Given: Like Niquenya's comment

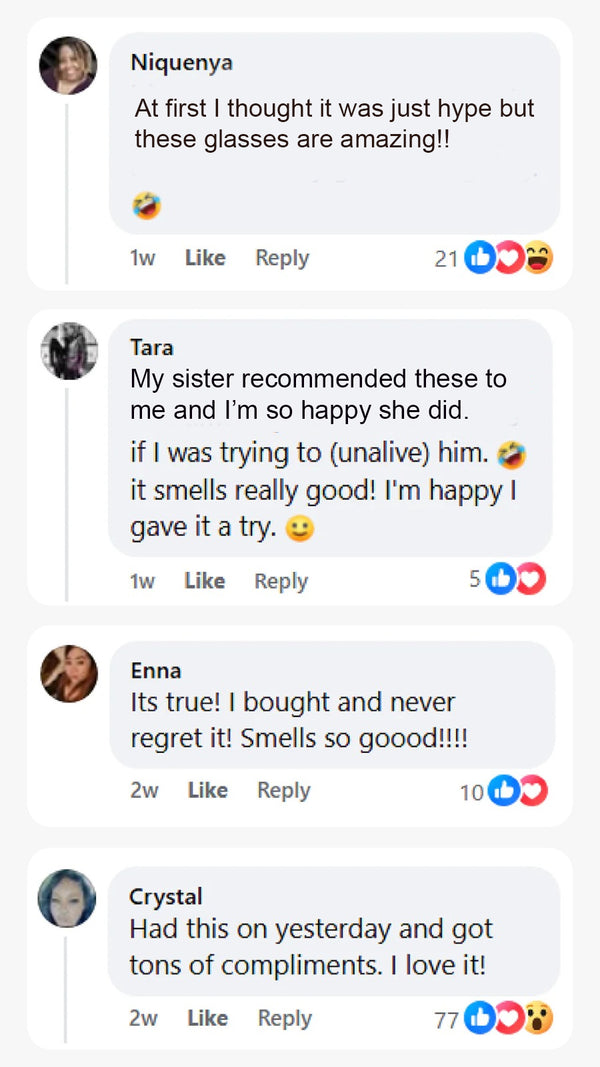Looking at the screenshot, I should tap(205, 258).
